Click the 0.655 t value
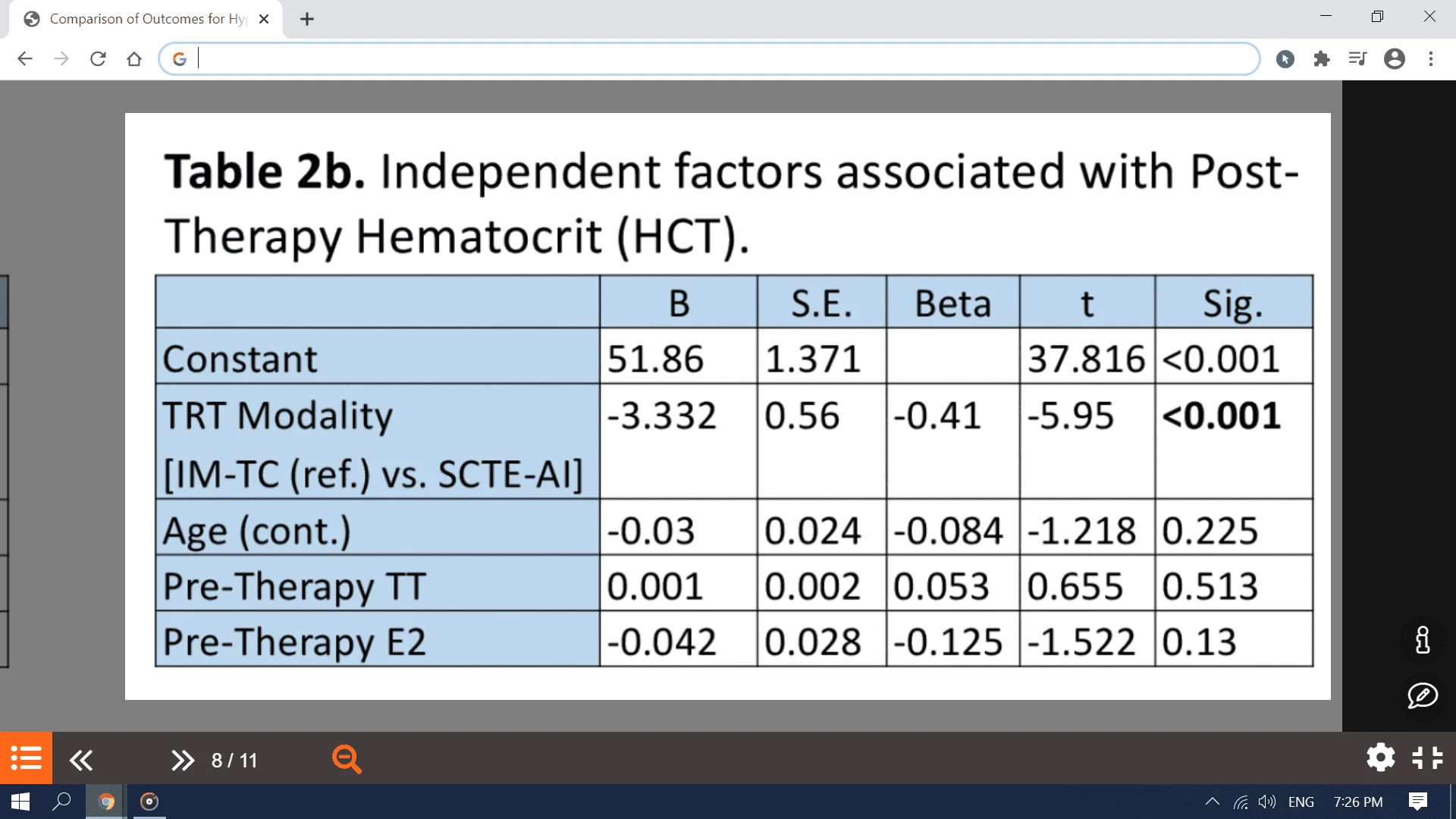Viewport: 1456px width, 819px height. tap(1075, 586)
